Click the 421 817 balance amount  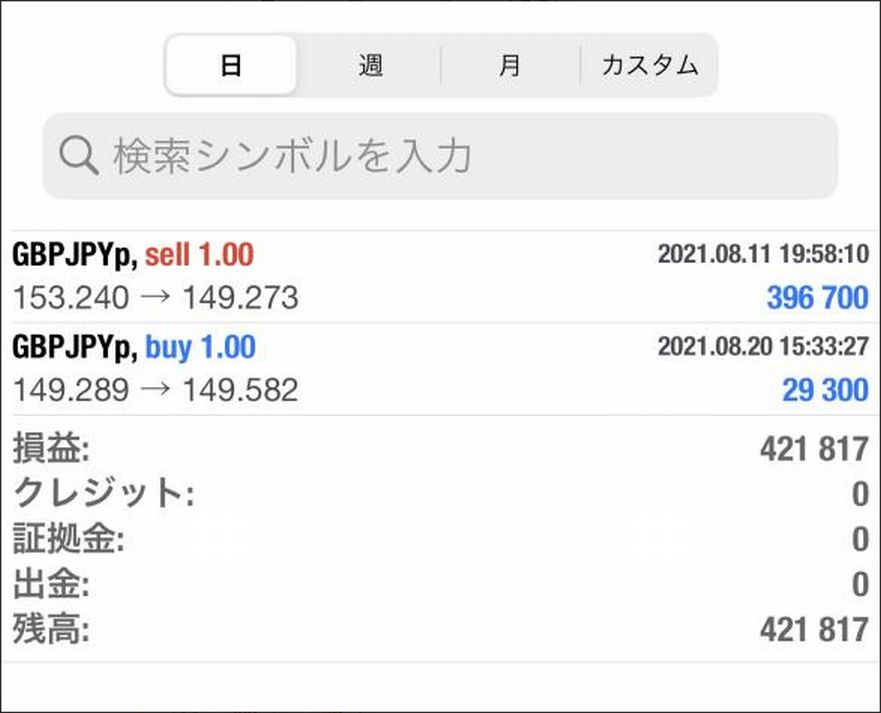tap(813, 630)
